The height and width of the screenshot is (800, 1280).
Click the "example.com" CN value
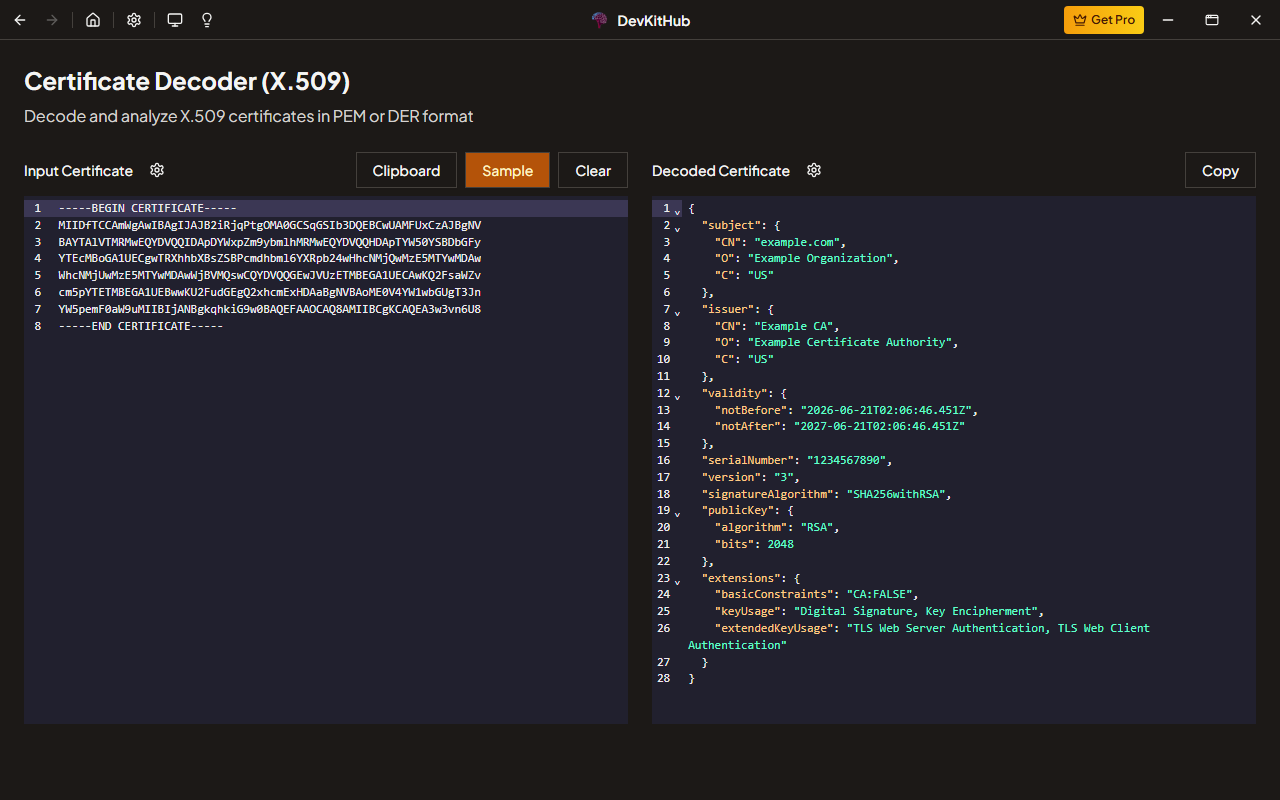[x=800, y=242]
